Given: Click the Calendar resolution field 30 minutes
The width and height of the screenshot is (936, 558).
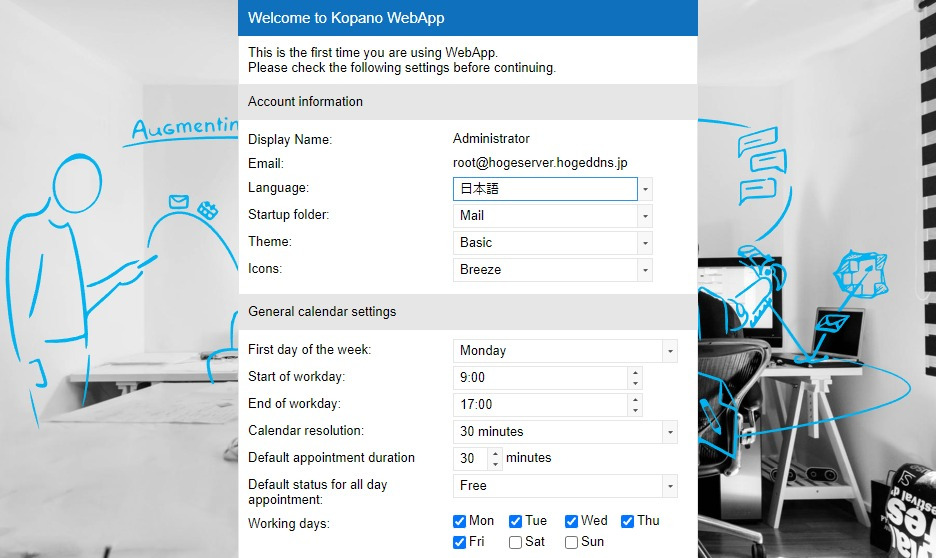Looking at the screenshot, I should (558, 431).
